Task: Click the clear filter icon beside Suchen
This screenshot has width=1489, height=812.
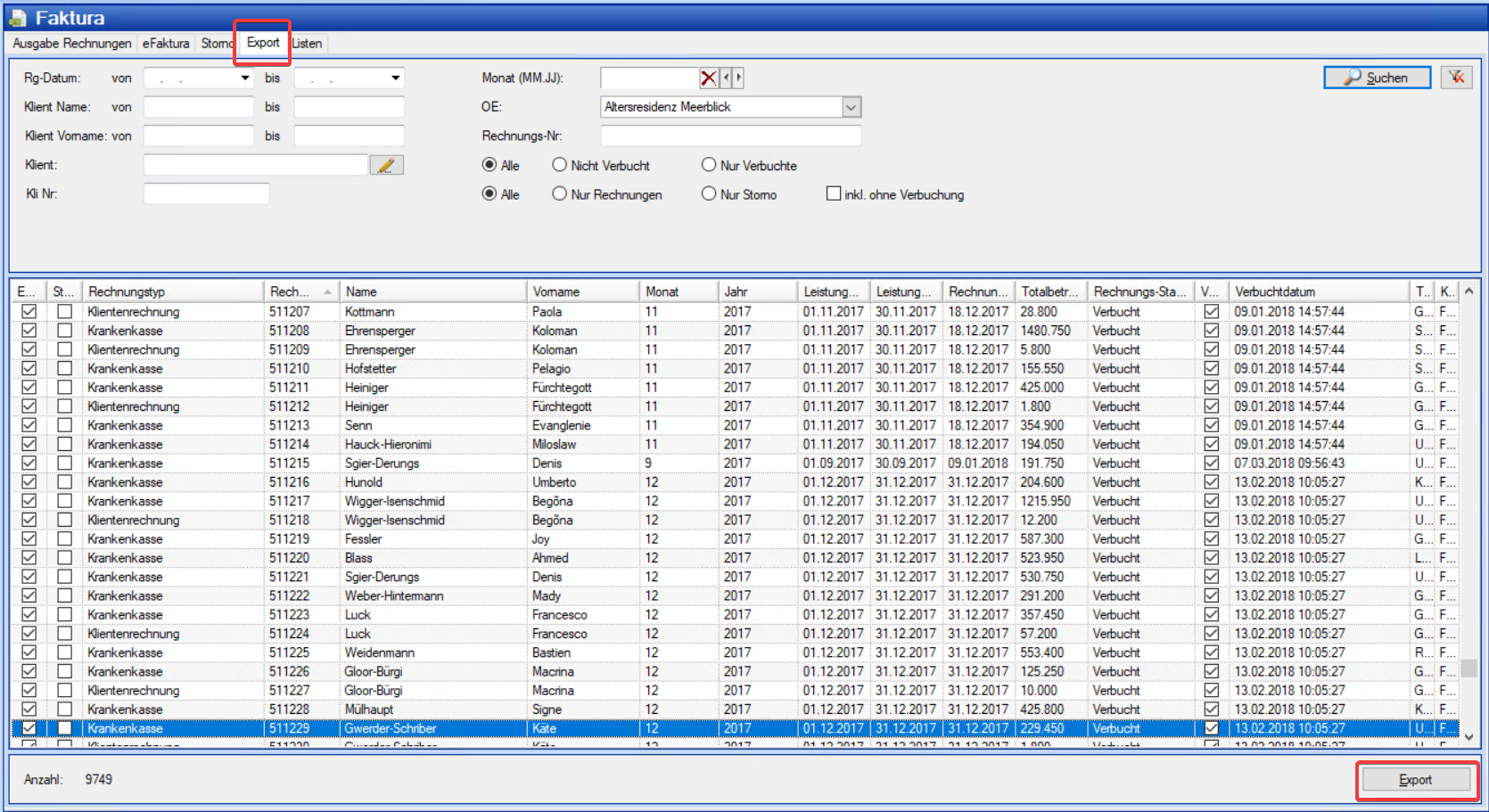Action: (x=1456, y=78)
